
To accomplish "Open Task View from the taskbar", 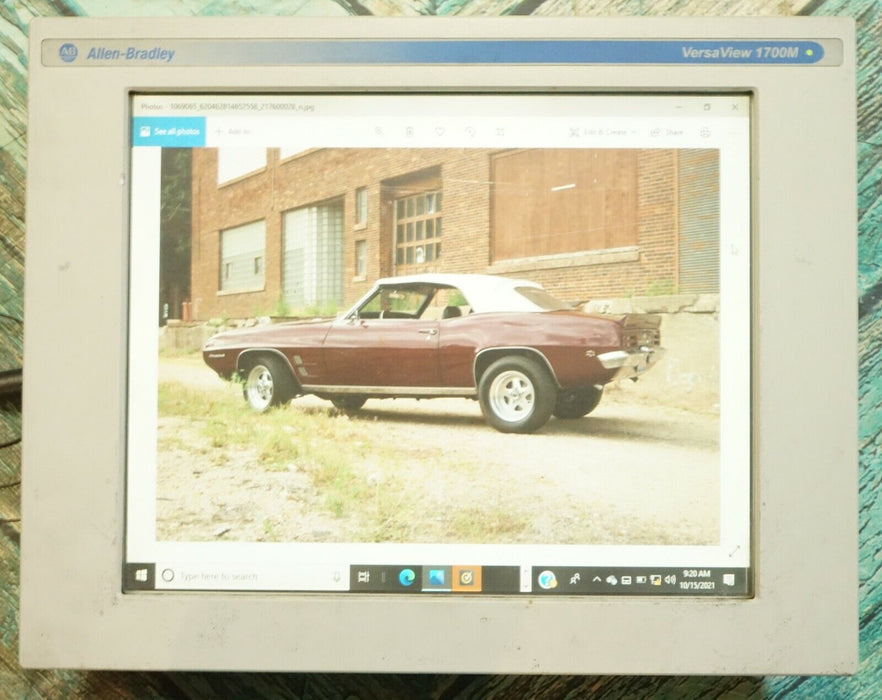I will 363,577.
